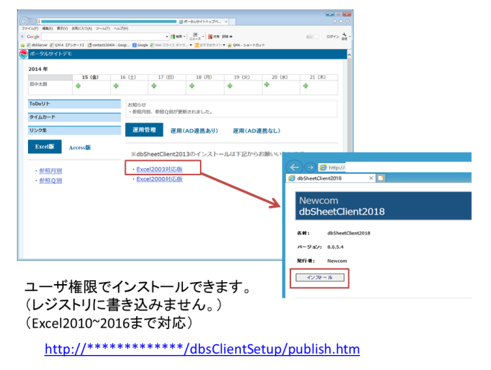Screen dimensions: 491x370
Task: Switch to 運用(AD連携あり) tab
Action: [194, 131]
